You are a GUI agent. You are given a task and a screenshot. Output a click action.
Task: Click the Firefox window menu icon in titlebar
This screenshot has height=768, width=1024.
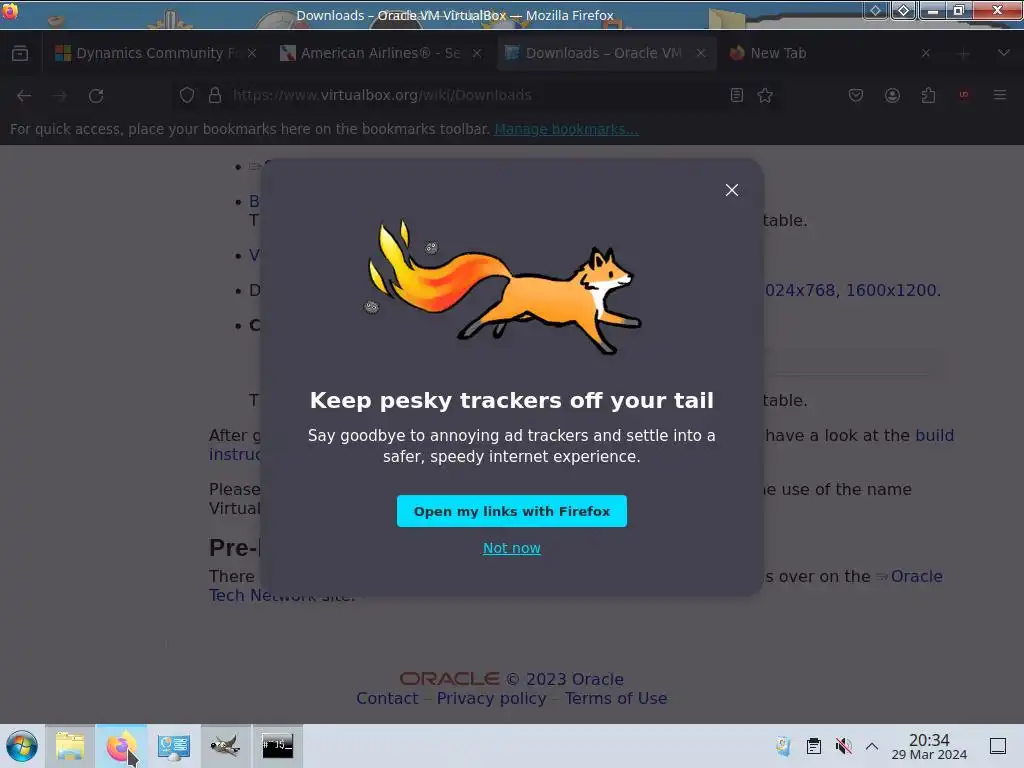pos(10,10)
